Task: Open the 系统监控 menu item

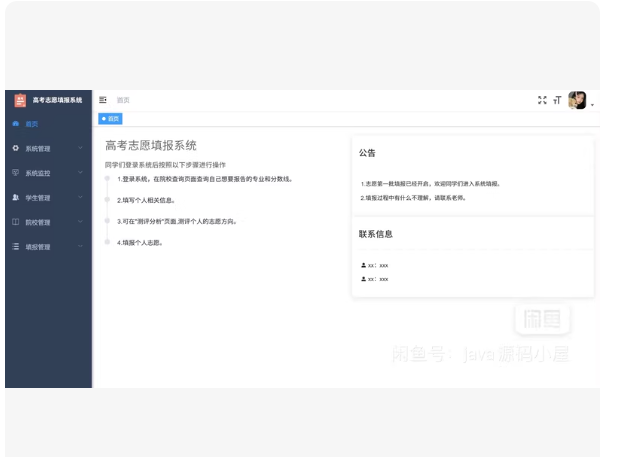Action: click(x=48, y=173)
